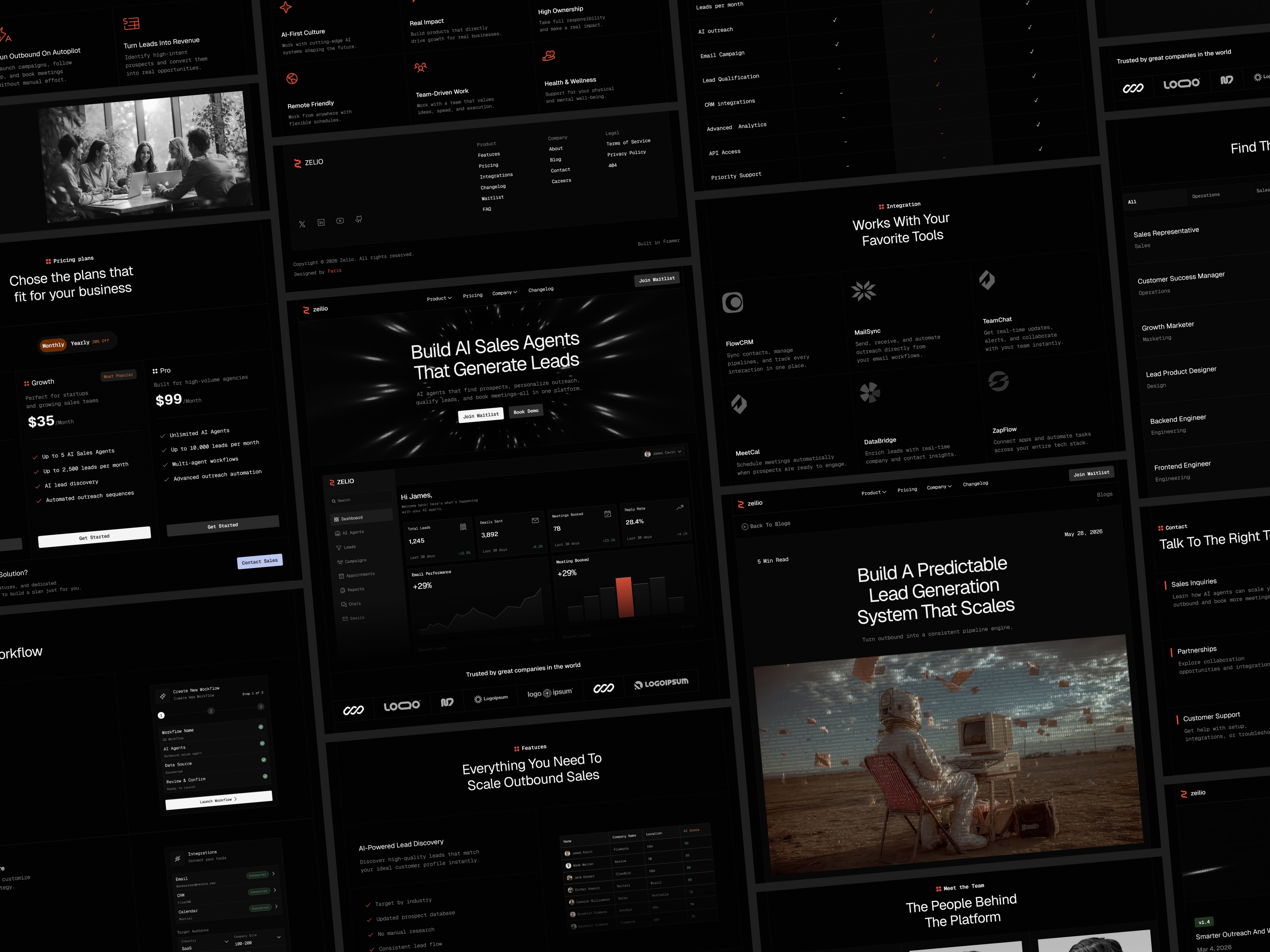The width and height of the screenshot is (1270, 952).
Task: Click the Contact Sales button
Action: [x=260, y=561]
